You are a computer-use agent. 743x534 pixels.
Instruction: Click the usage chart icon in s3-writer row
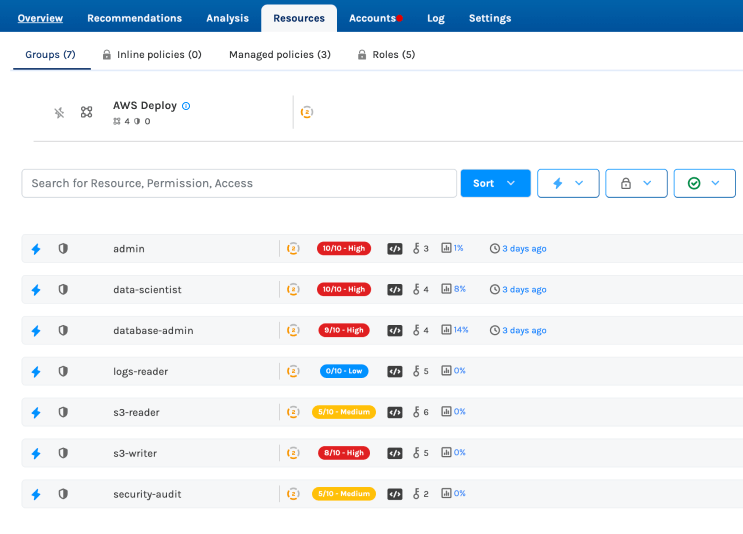pos(446,452)
